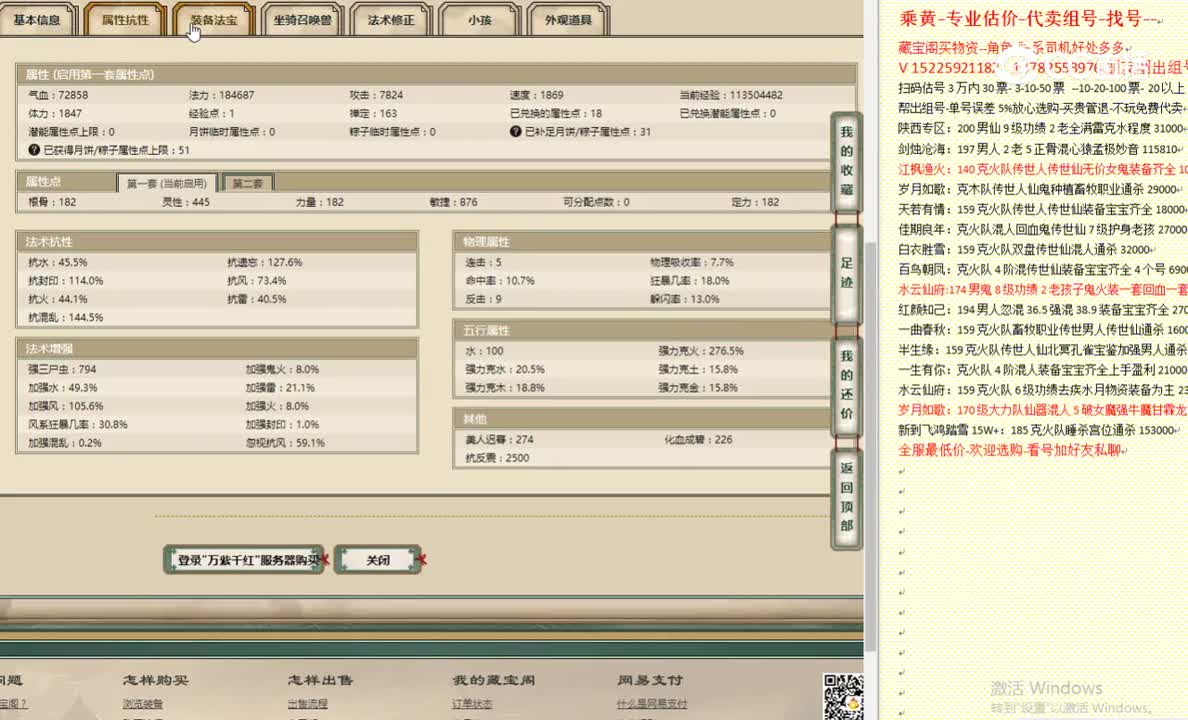
Task: Click the 当前经验: 113504482 entry
Action: [731, 95]
